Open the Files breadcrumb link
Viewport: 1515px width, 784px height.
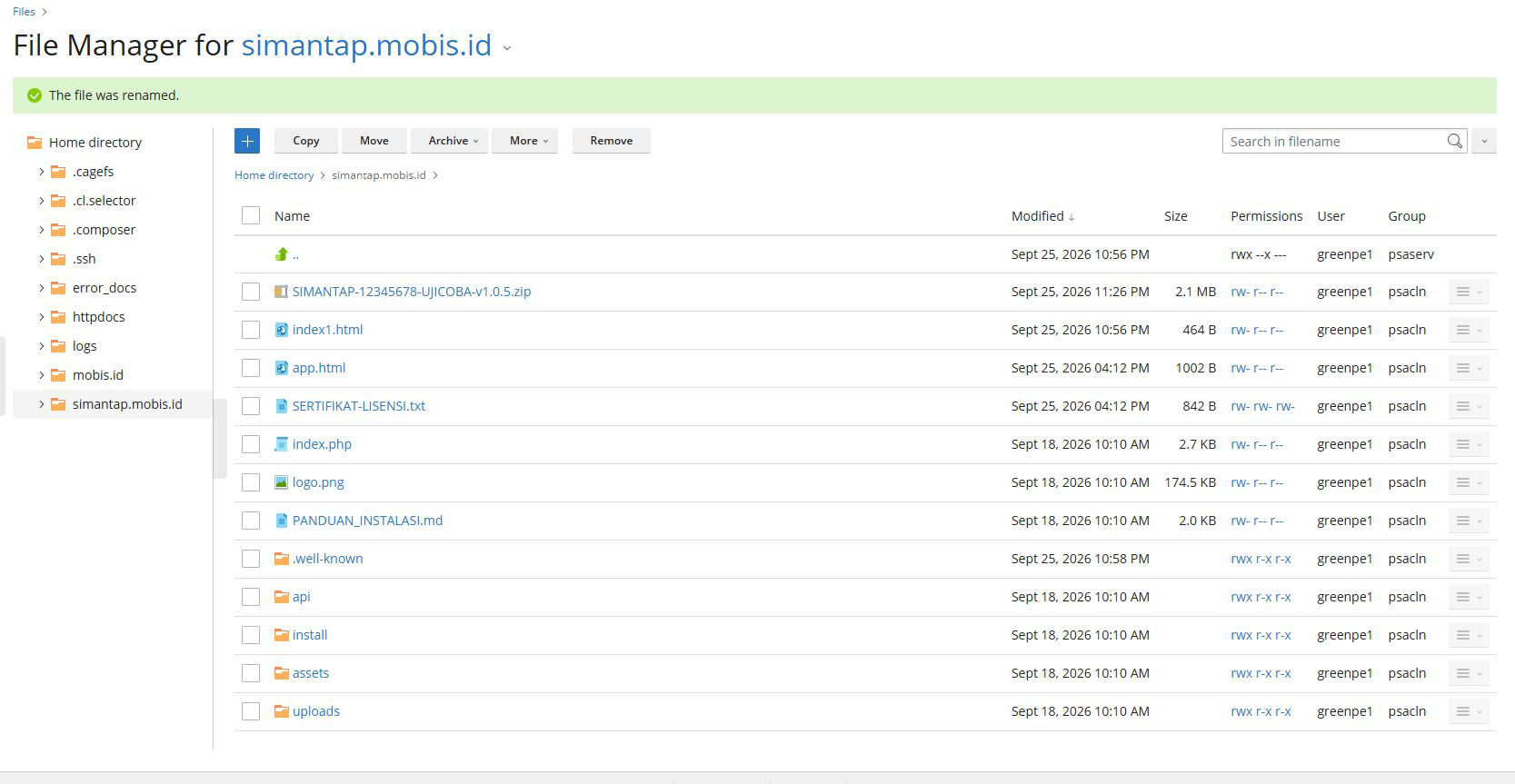25,12
